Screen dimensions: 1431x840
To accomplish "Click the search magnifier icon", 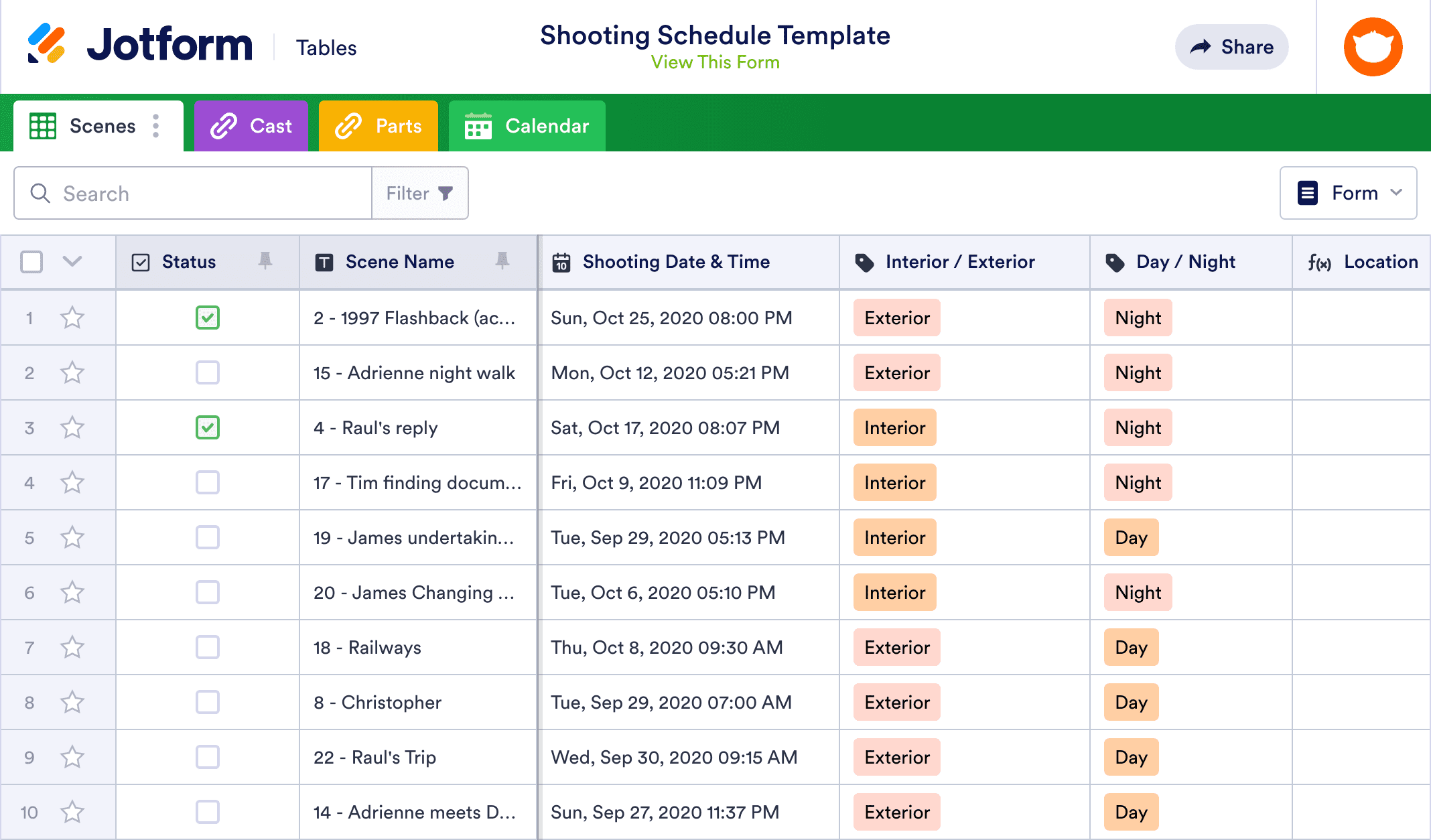I will click(x=40, y=193).
